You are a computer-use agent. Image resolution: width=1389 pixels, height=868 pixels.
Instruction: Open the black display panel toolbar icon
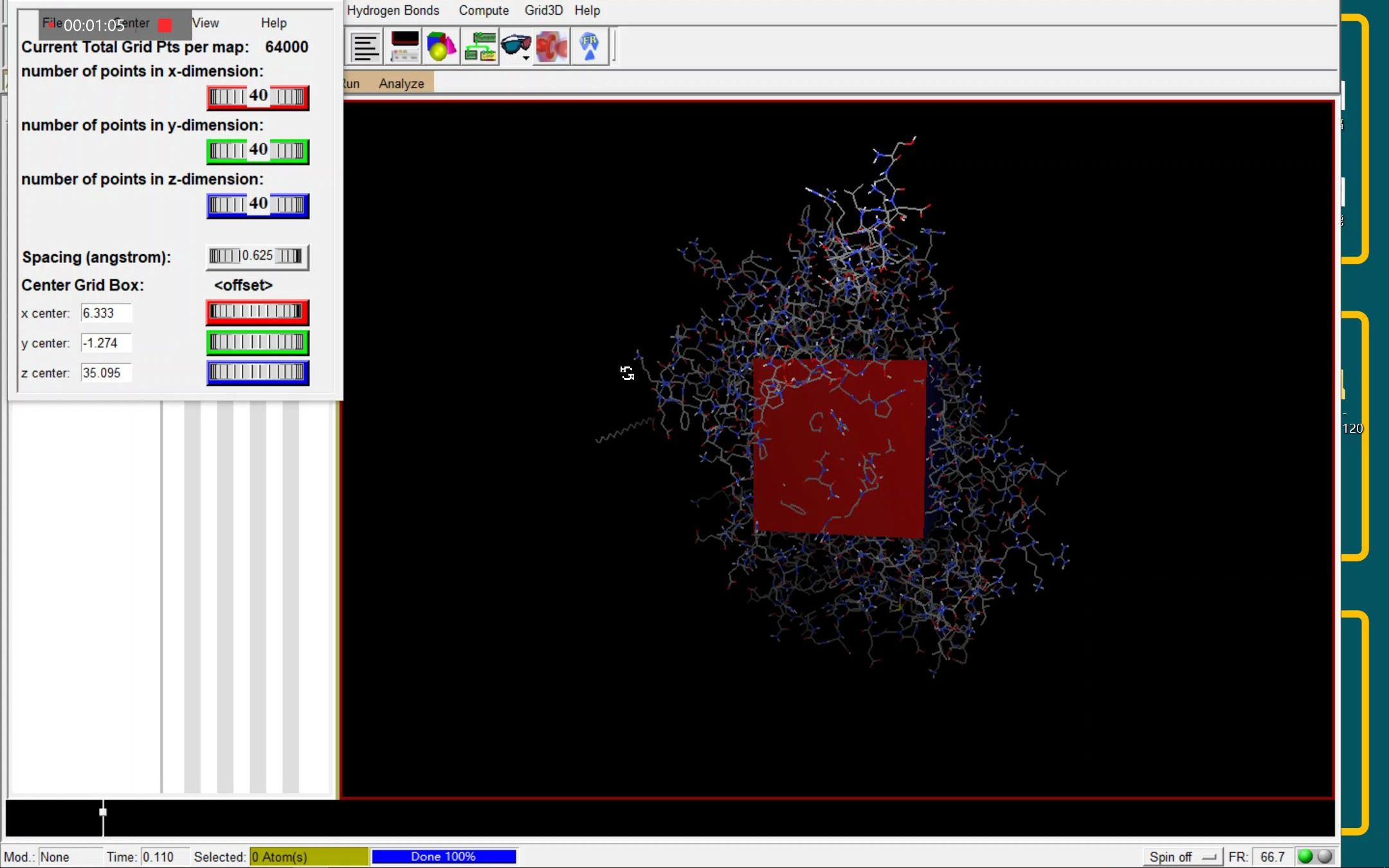click(x=404, y=47)
